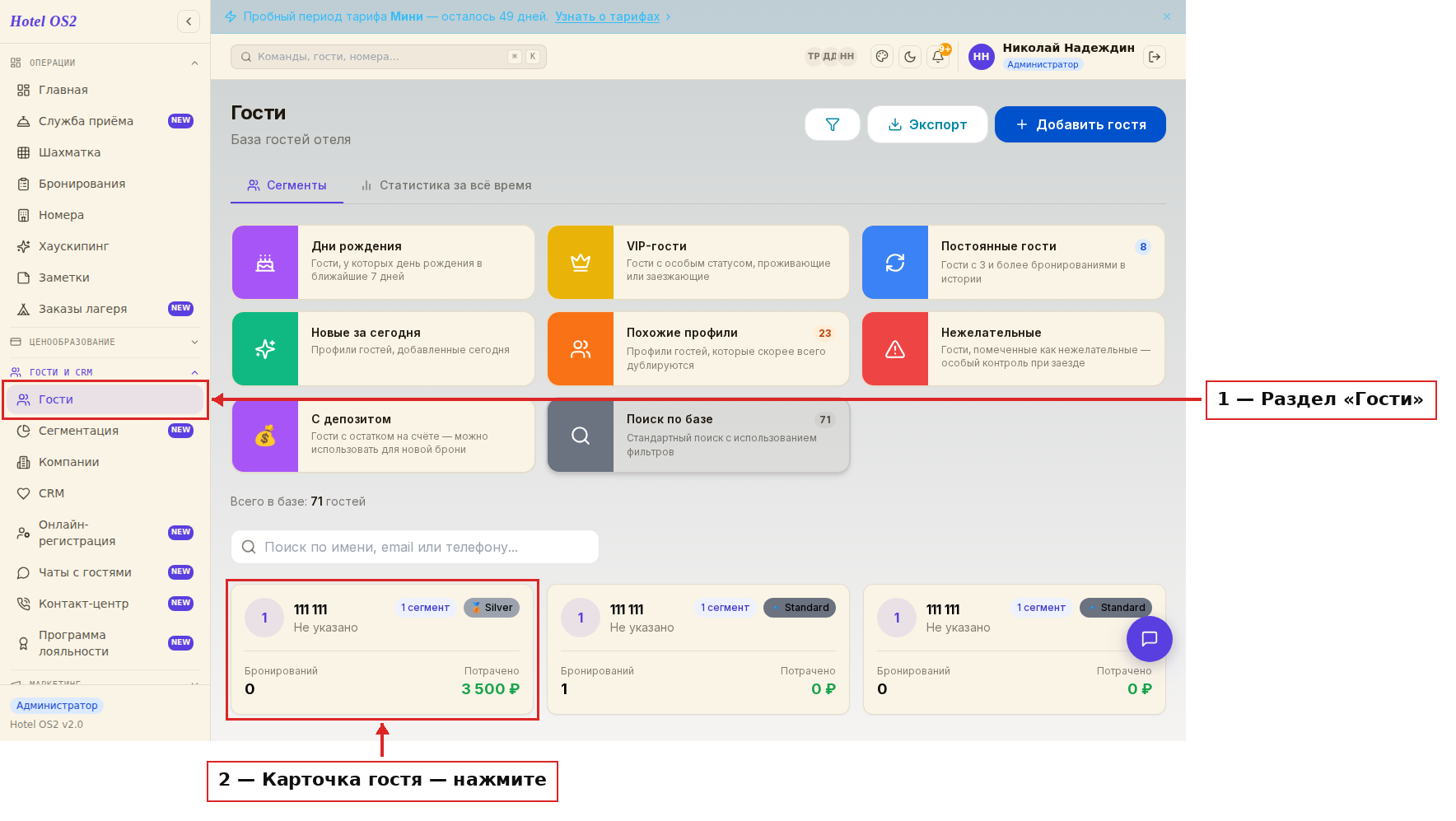Click Добавить гостя button

(1080, 124)
